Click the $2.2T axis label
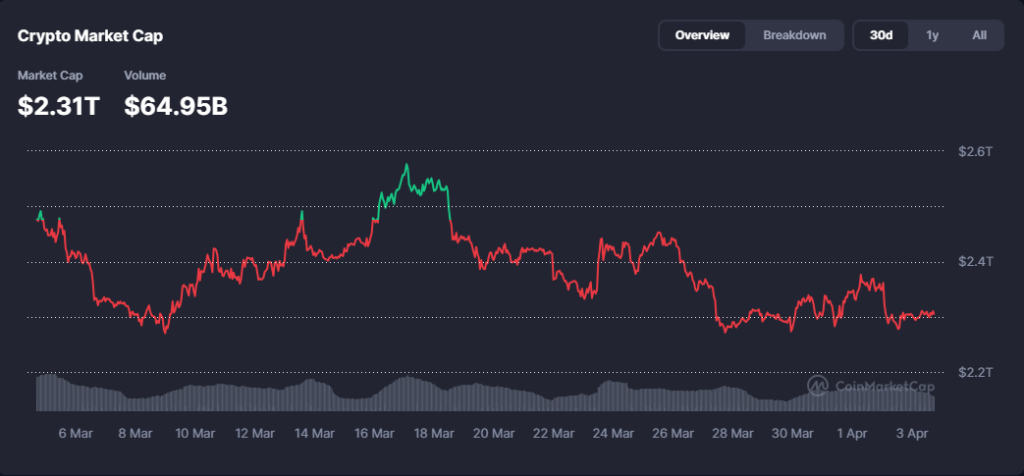1024x476 pixels. click(975, 372)
